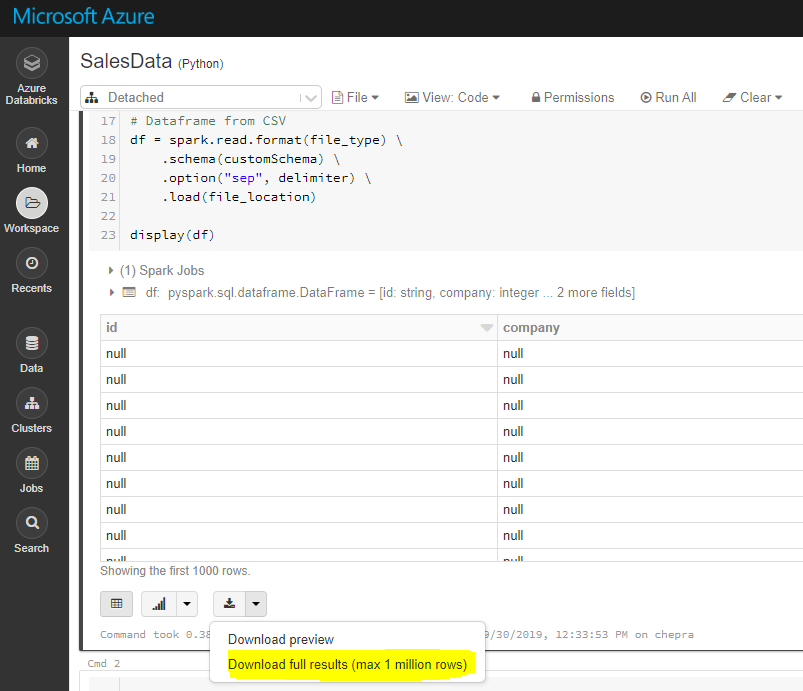
Task: Click the DataFrame table icon beside df
Action: [x=129, y=292]
